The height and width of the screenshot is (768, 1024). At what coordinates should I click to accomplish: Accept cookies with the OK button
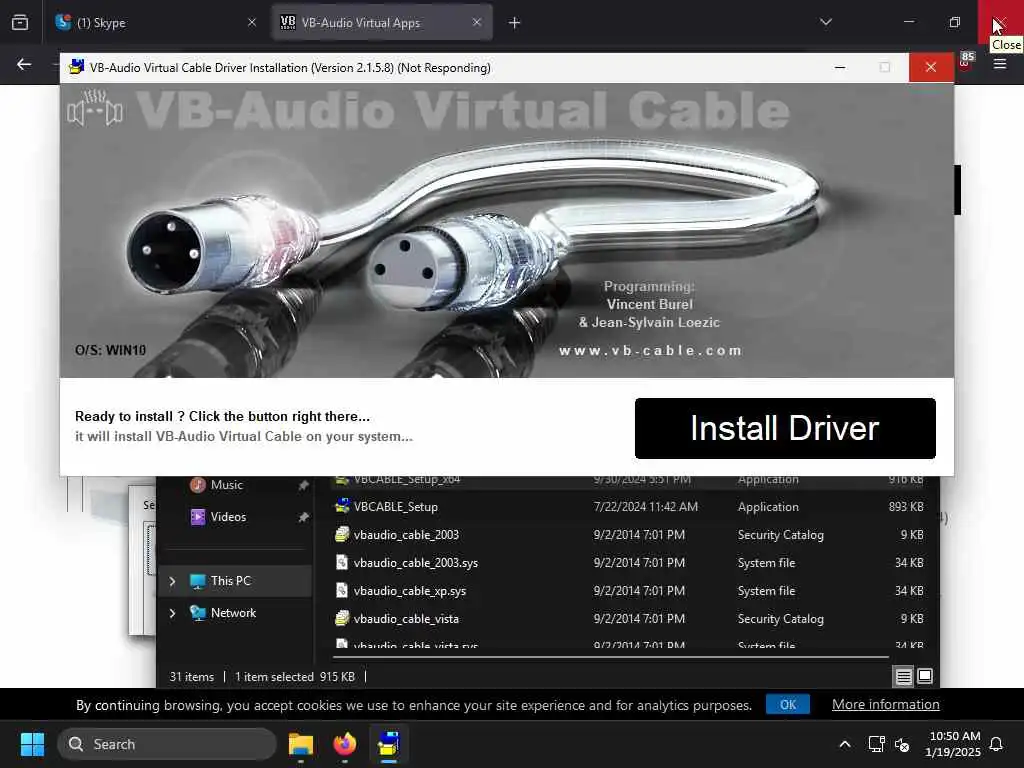(788, 705)
